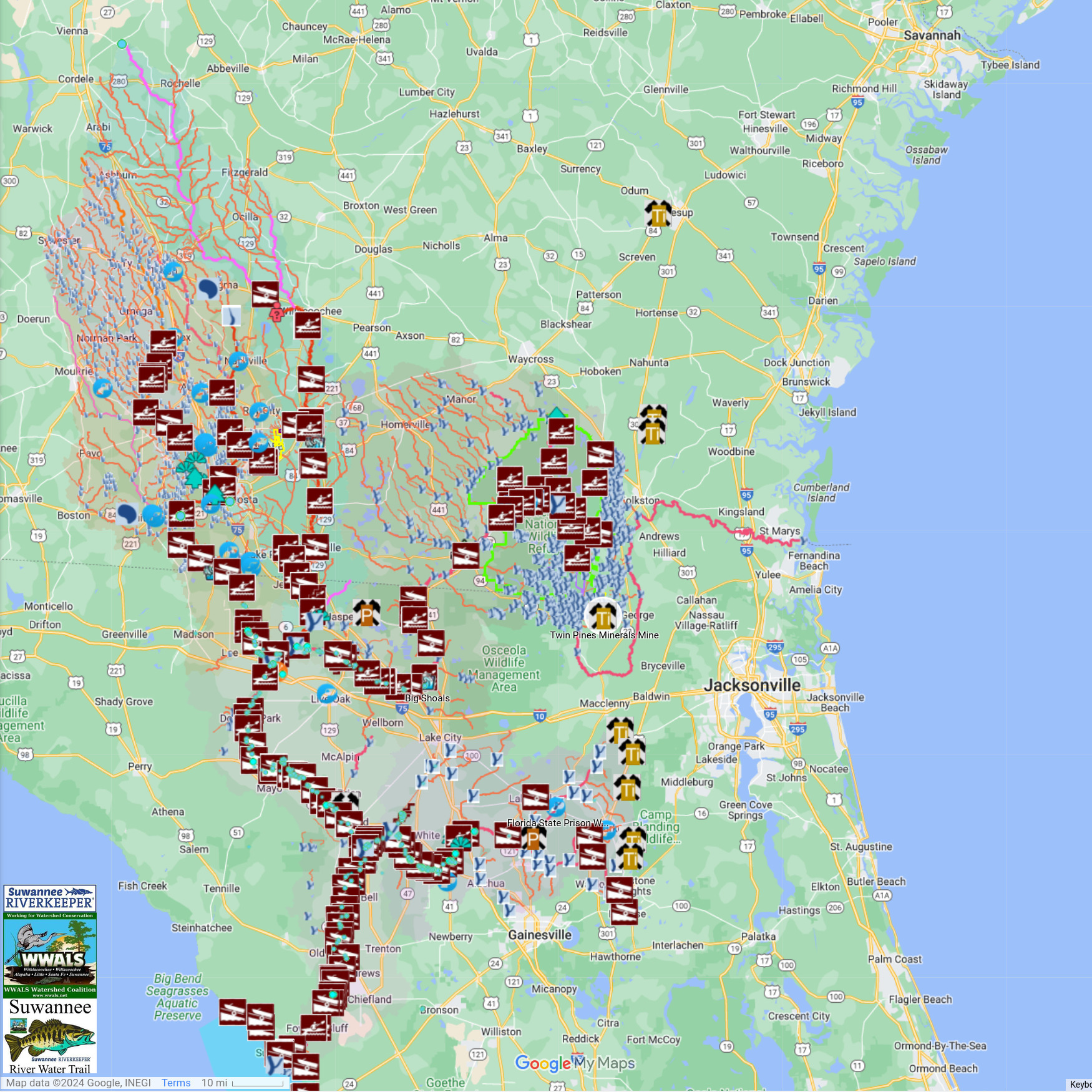This screenshot has height=1092, width=1092.
Task: Click the boat ramp marker northwest of Willacoochee
Action: pos(265,294)
